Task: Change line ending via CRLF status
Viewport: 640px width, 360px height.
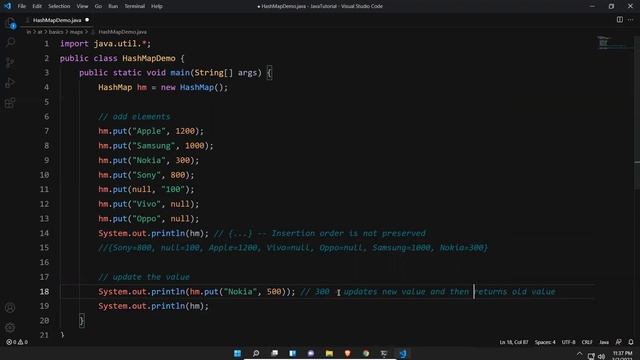Action: pos(587,342)
